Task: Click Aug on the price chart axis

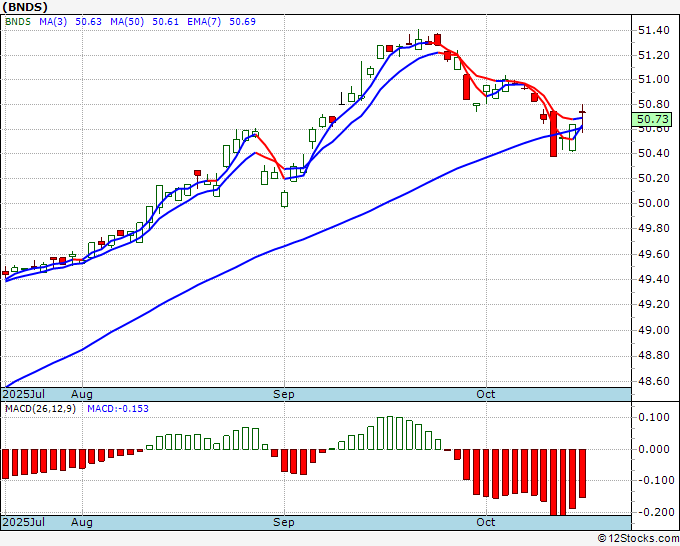Action: pyautogui.click(x=82, y=394)
